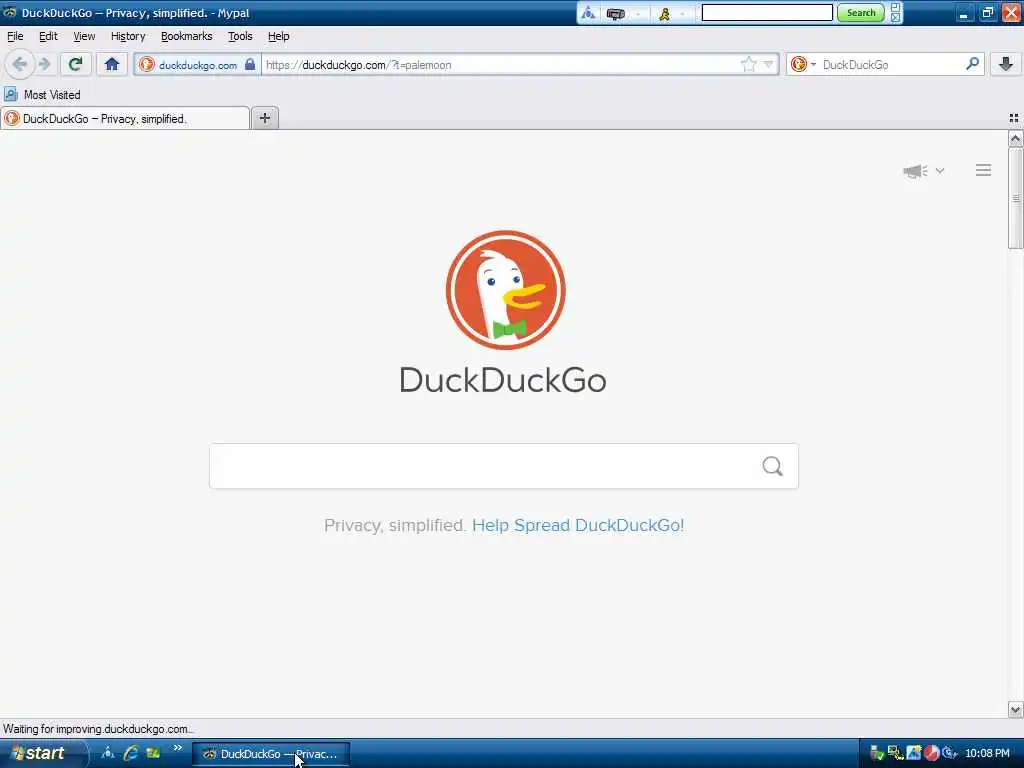Go to the Home page
Screen dimensions: 1024x768
pyautogui.click(x=112, y=64)
